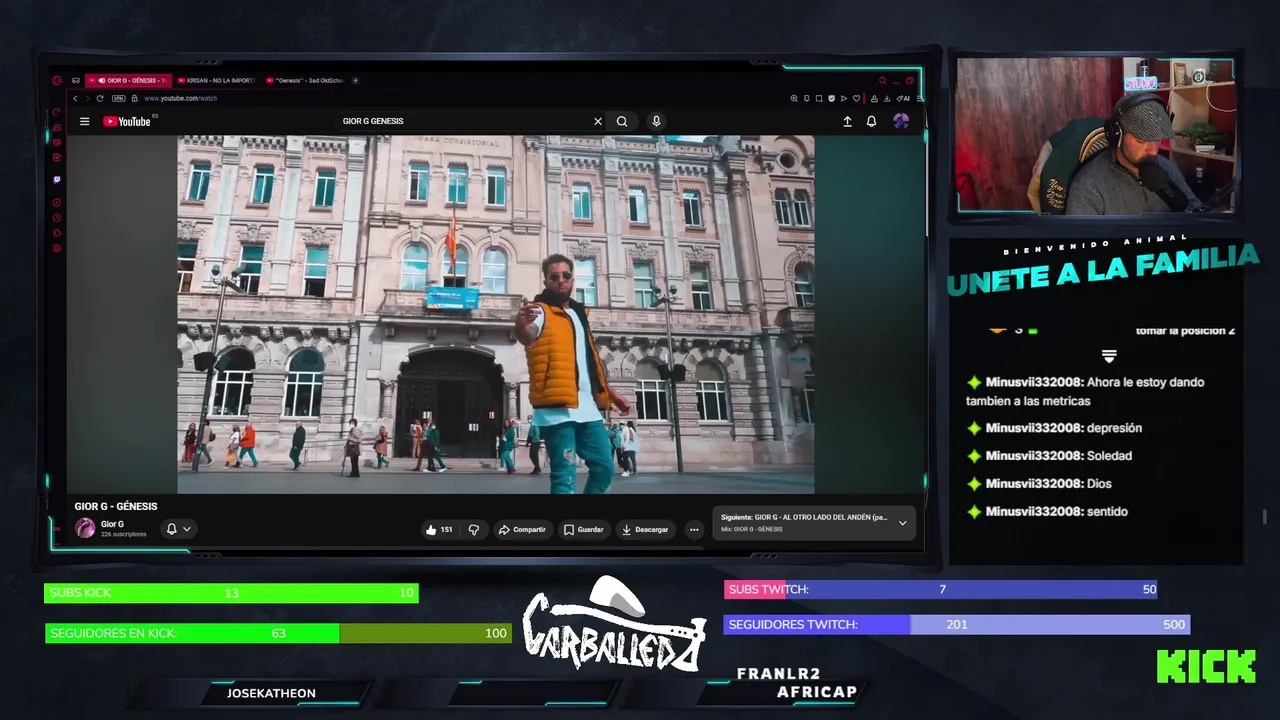This screenshot has height=720, width=1280.
Task: Go back with browser back arrow
Action: tap(75, 98)
